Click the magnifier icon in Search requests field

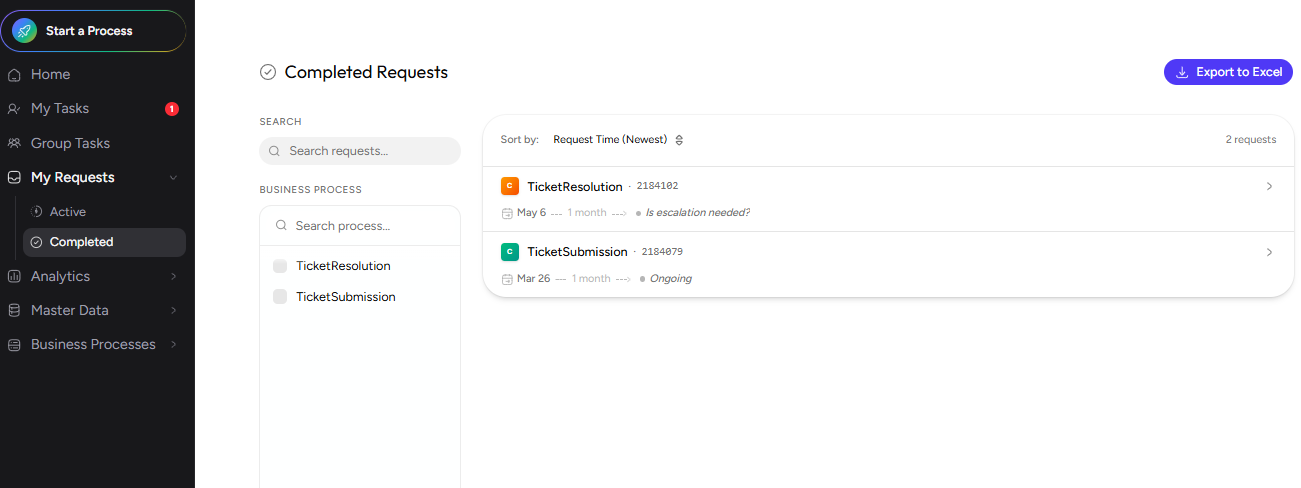tap(275, 151)
